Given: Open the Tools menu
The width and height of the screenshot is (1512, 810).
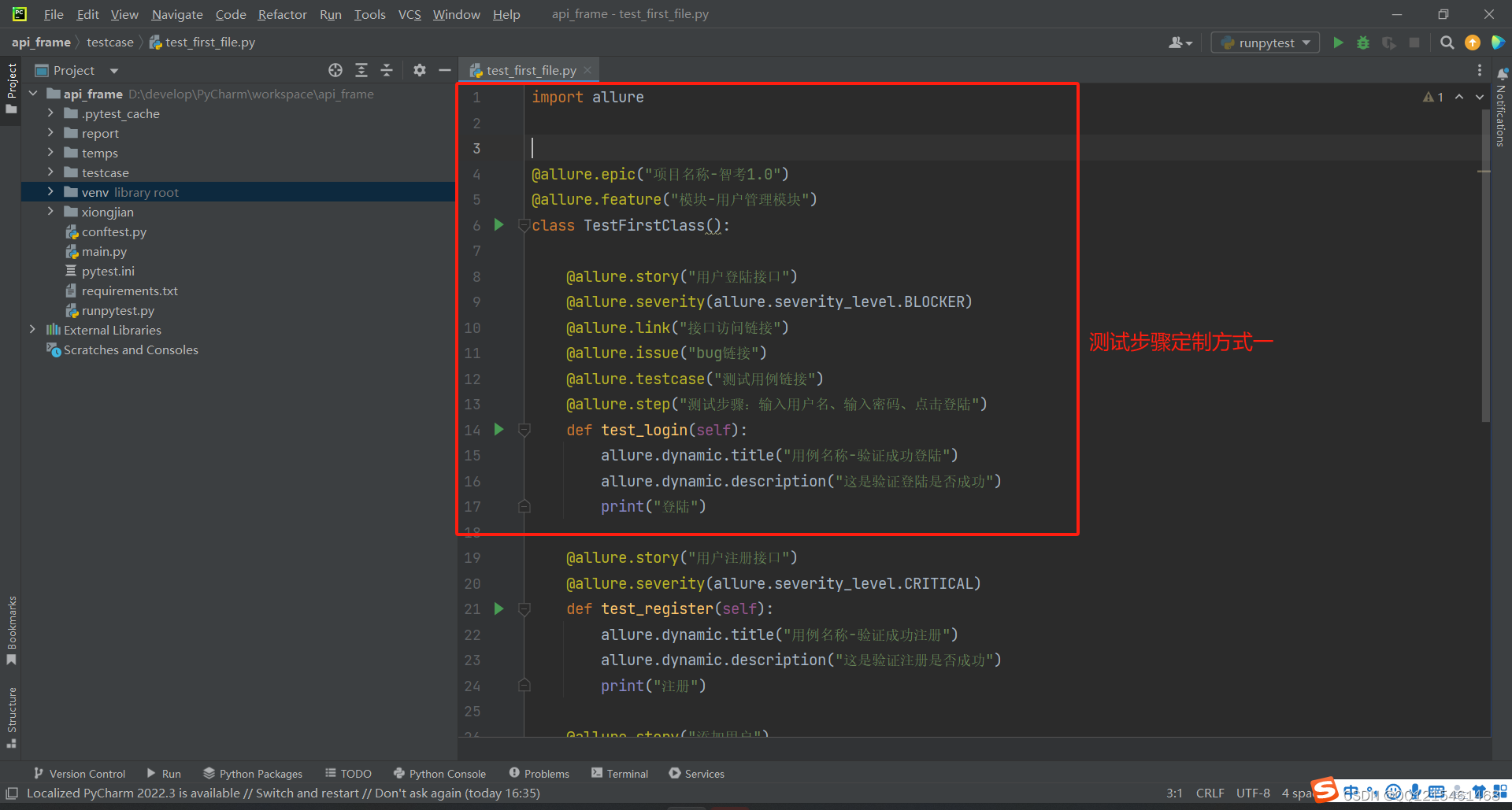Looking at the screenshot, I should tap(369, 14).
